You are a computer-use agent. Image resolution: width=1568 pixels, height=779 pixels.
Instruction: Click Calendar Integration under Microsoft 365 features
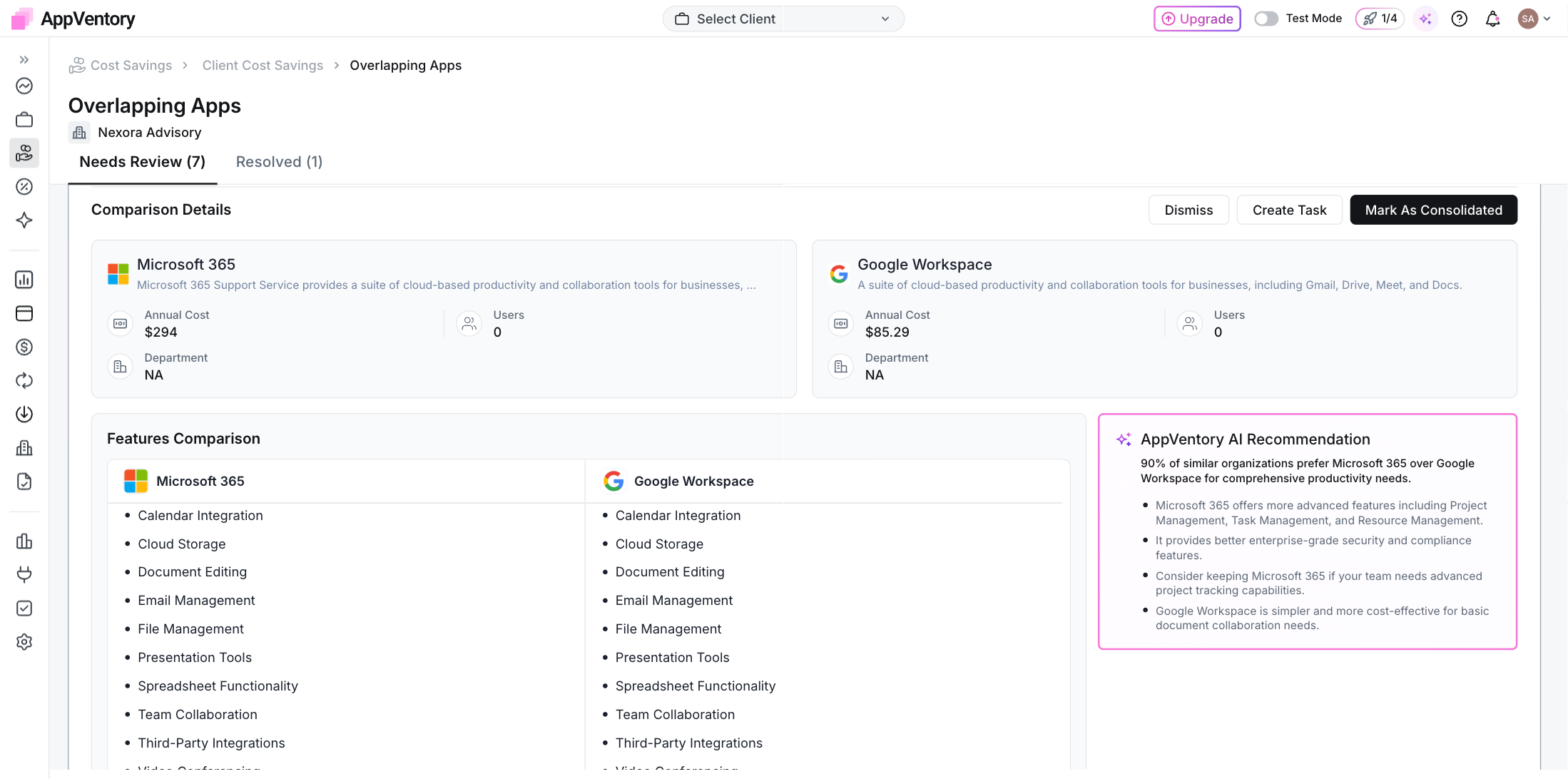(200, 516)
